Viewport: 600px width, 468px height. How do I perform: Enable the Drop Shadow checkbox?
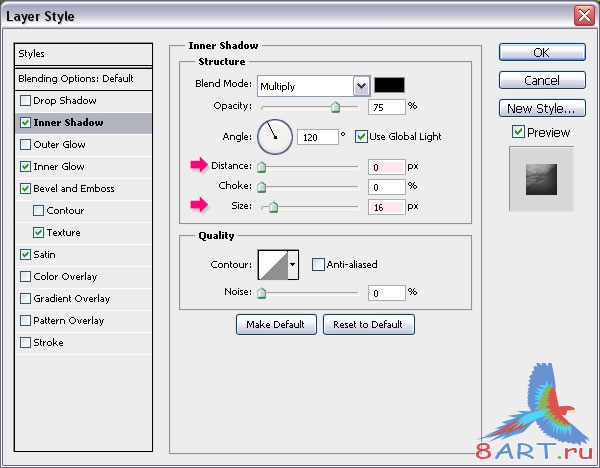coord(25,101)
